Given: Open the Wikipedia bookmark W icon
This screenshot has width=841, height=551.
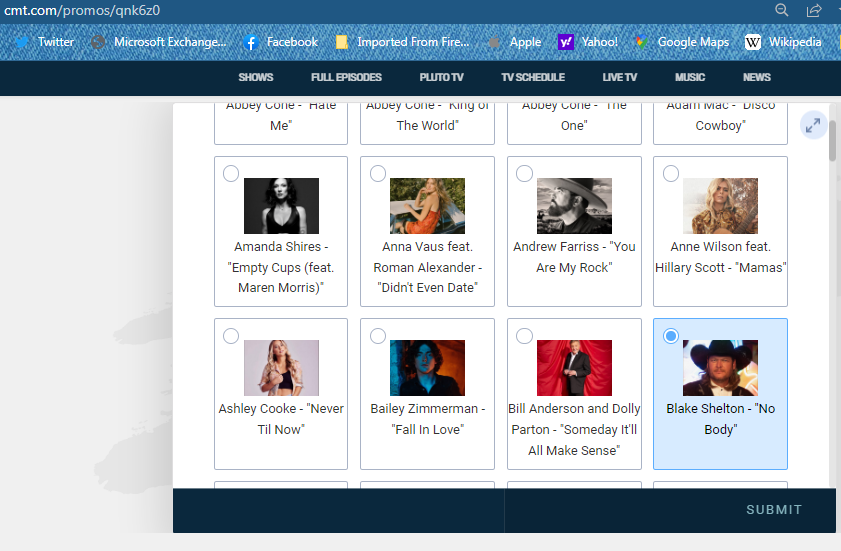Looking at the screenshot, I should [753, 42].
